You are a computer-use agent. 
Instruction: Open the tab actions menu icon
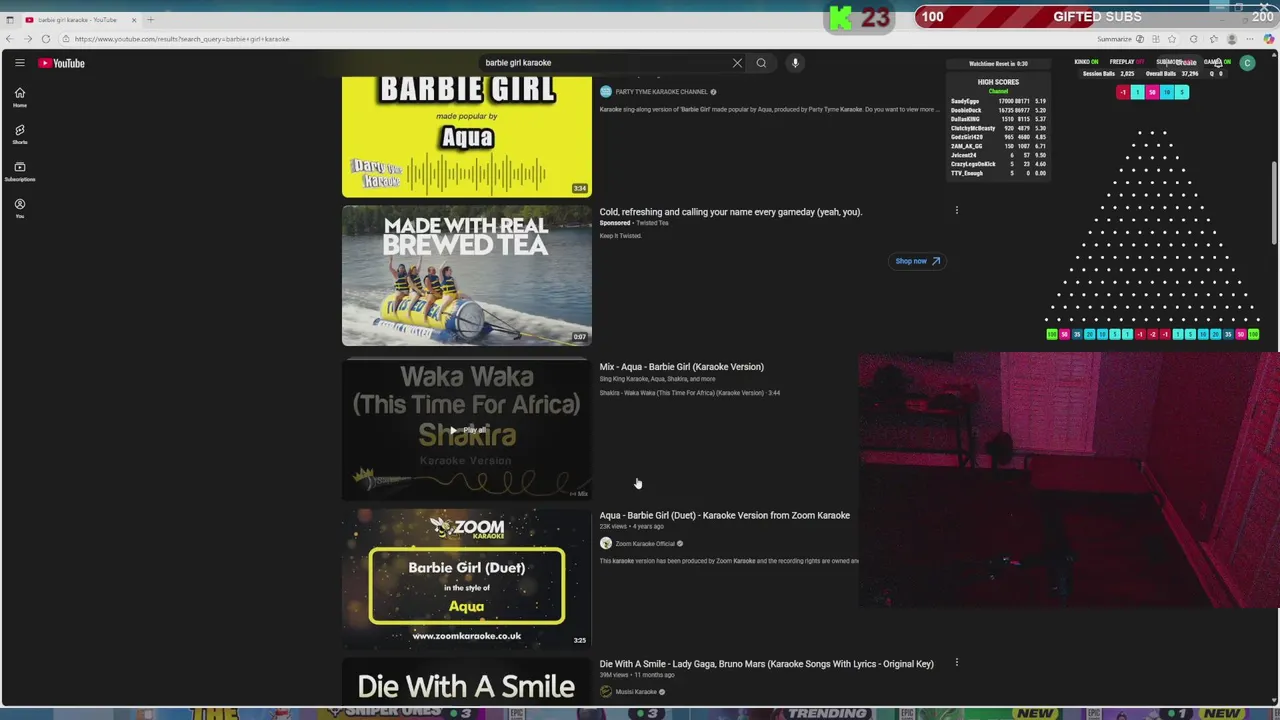pos(9,20)
